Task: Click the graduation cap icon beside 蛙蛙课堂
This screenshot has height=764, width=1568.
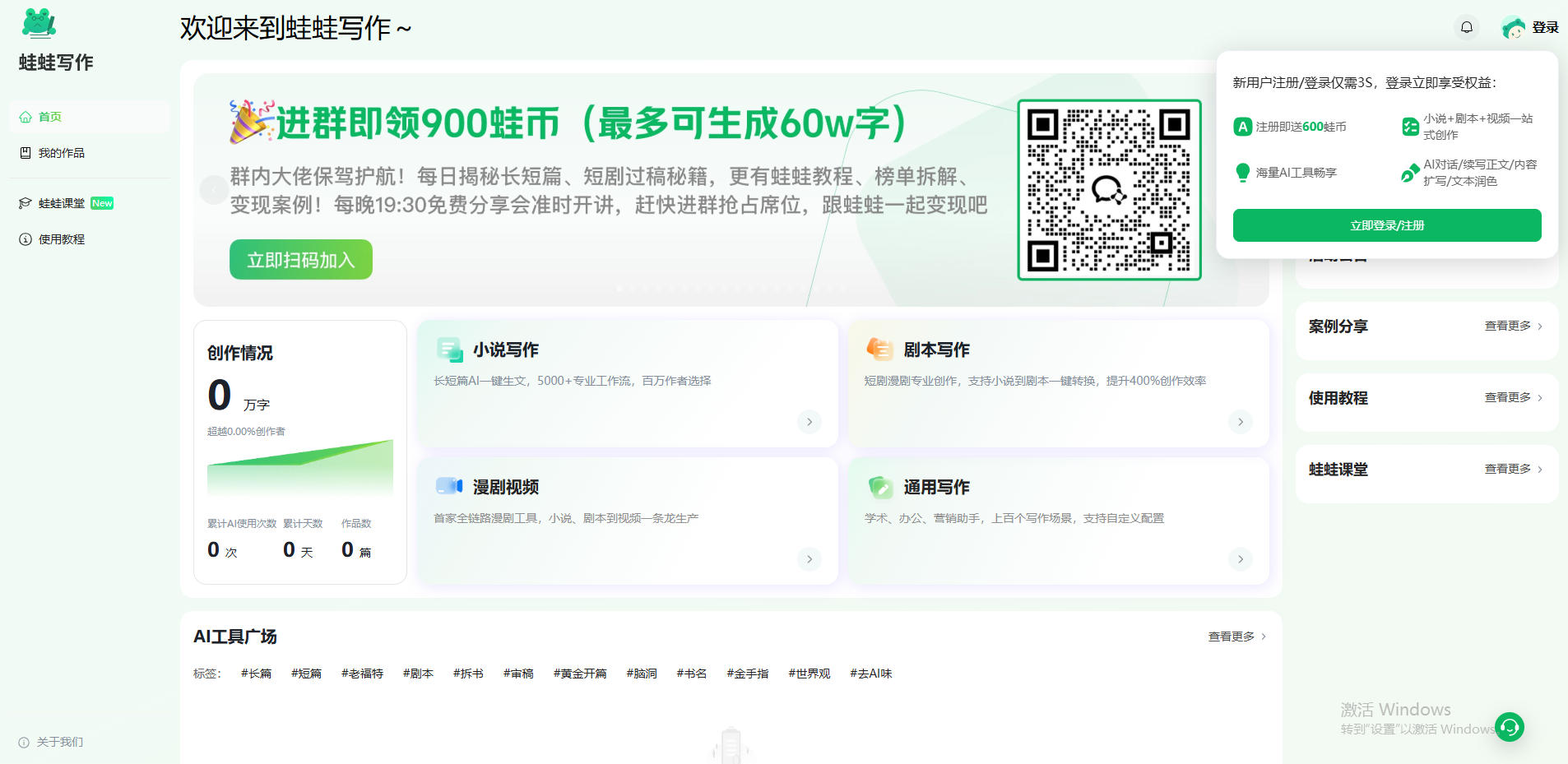Action: click(26, 203)
